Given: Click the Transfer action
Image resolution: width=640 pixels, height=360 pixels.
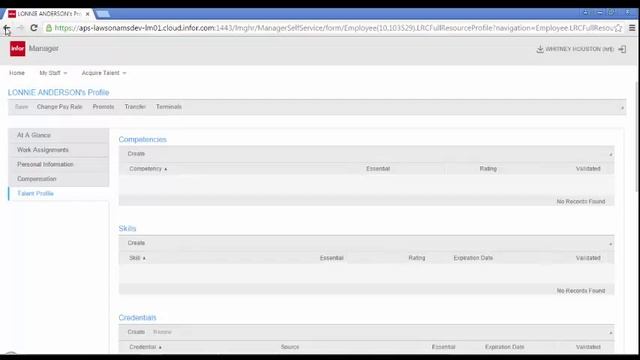Looking at the screenshot, I should (135, 107).
